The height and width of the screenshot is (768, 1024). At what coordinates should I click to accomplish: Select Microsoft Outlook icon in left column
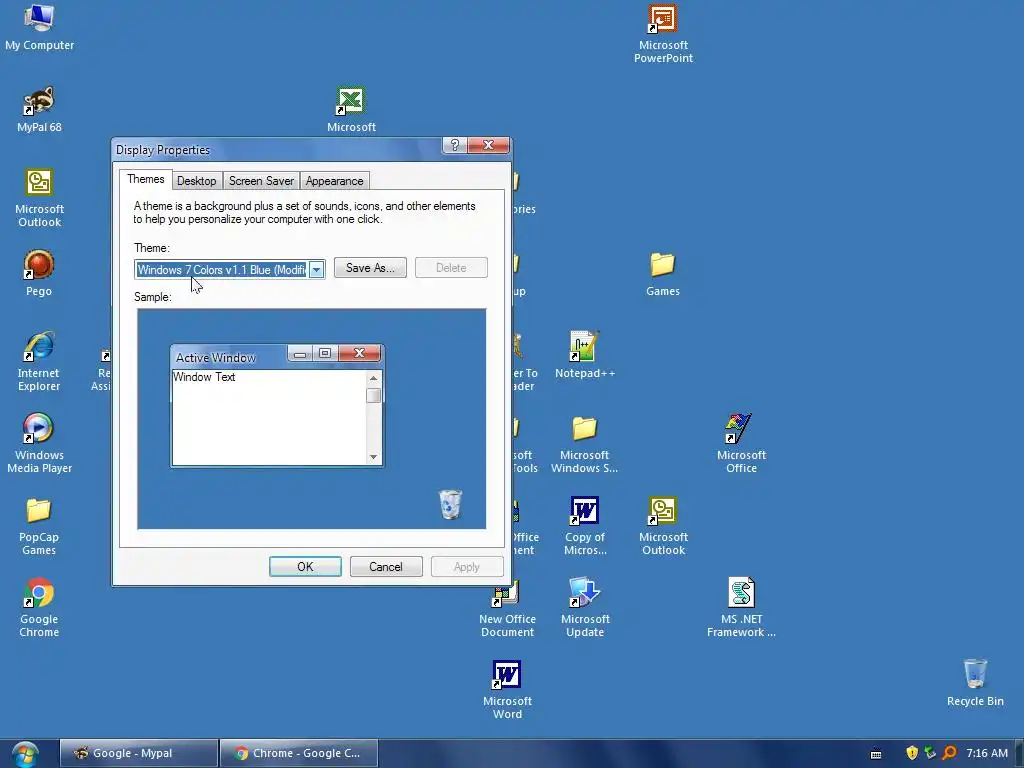point(39,197)
